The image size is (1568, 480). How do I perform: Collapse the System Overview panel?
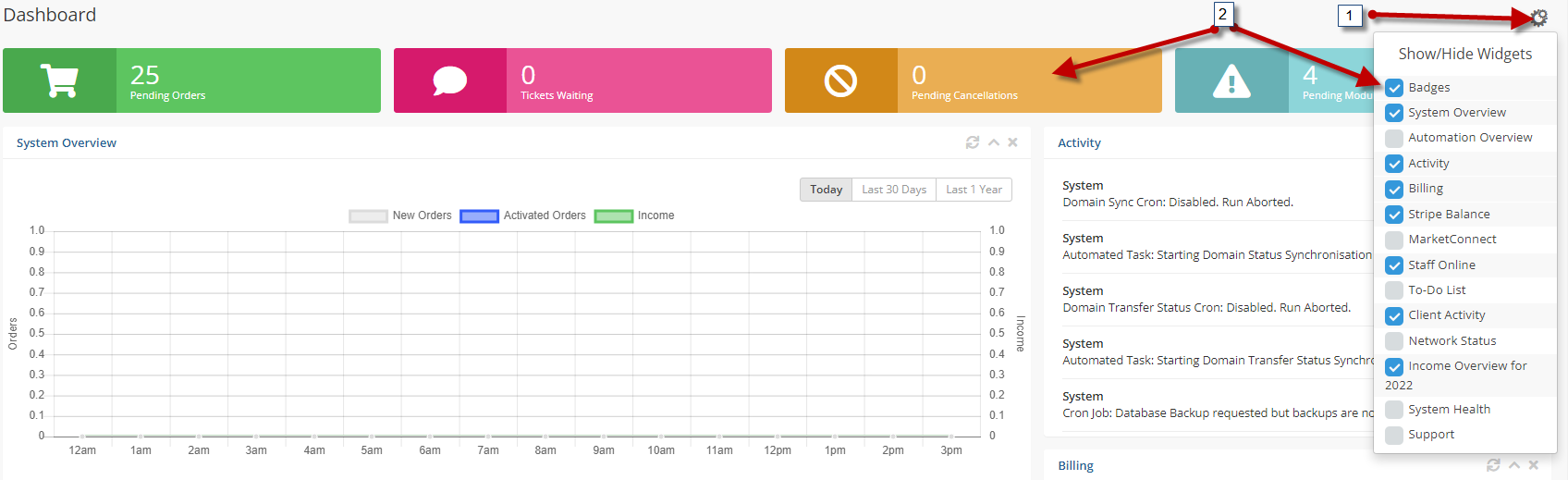994,142
